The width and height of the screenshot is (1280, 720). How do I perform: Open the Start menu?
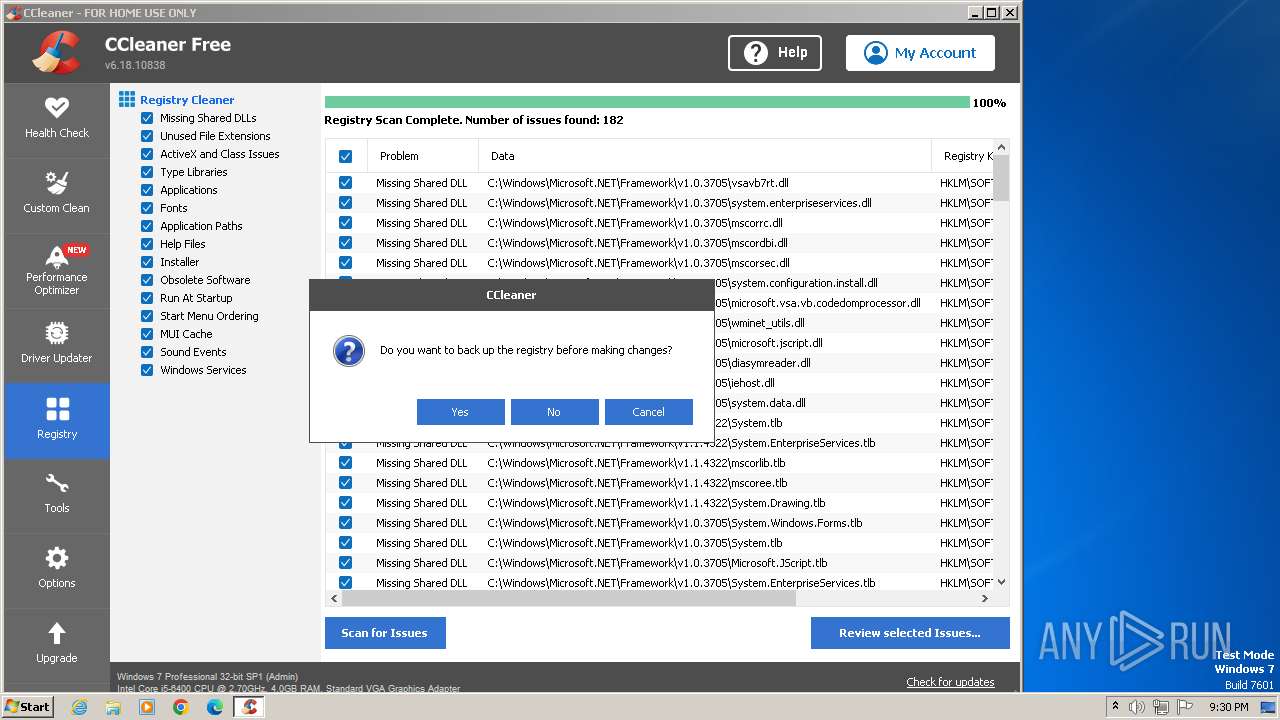click(x=28, y=707)
